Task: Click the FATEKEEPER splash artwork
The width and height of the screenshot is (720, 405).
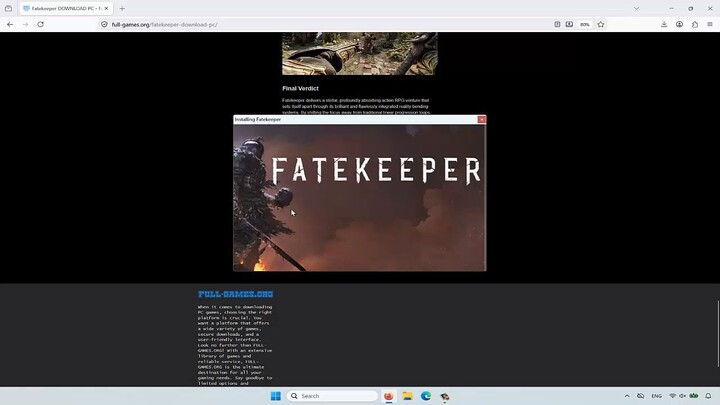Action: (360, 198)
